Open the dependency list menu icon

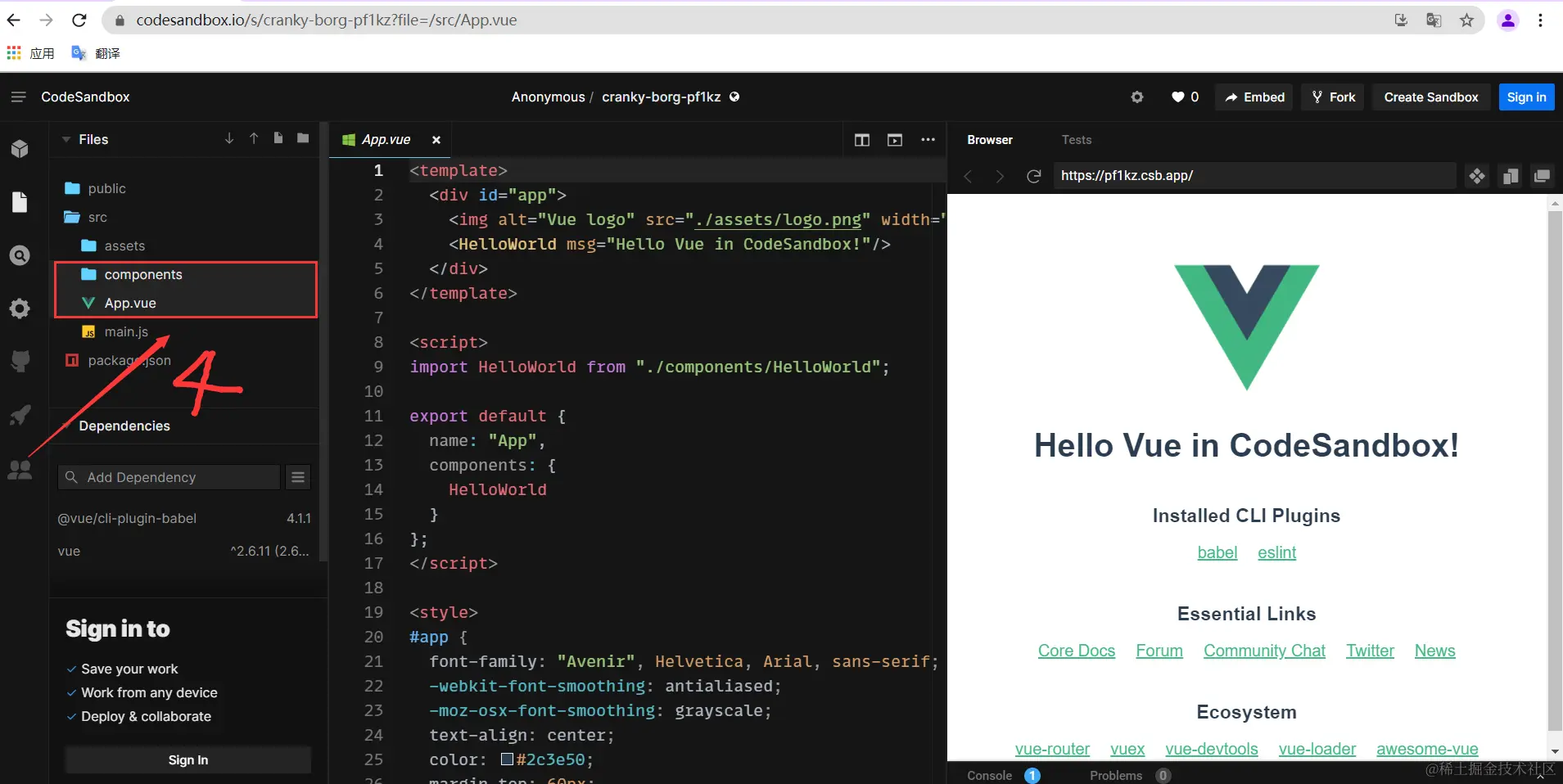point(298,477)
